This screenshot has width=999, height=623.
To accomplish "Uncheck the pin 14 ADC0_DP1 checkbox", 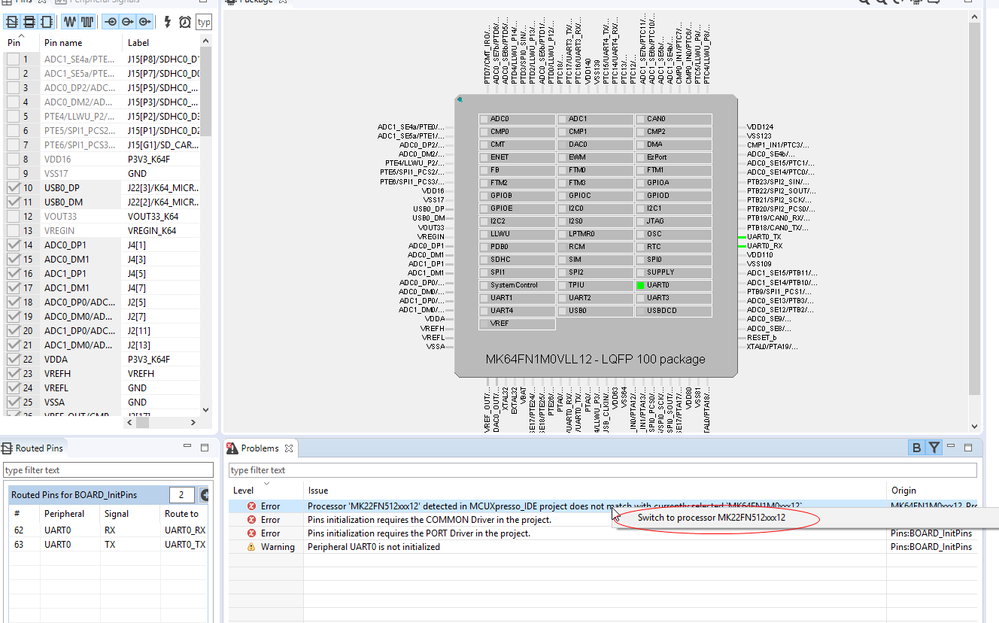I will tap(13, 245).
